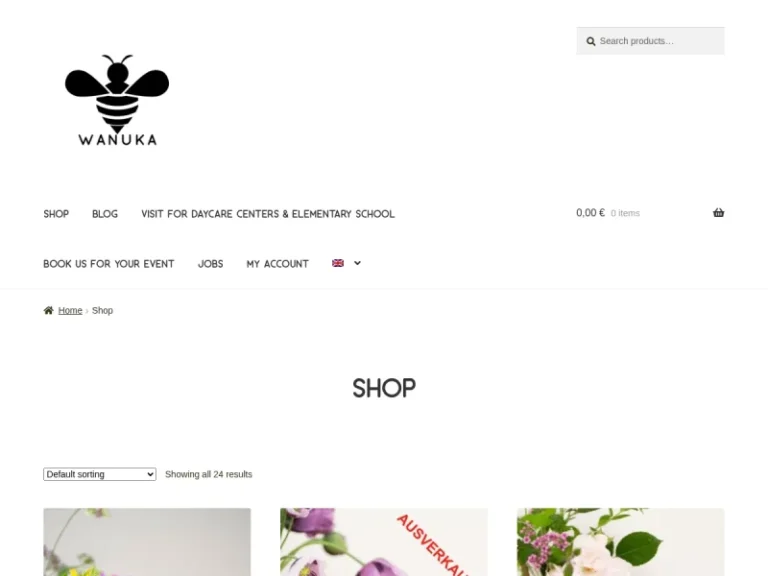Open the Jobs menu item
Screen dimensions: 768x576
211,264
